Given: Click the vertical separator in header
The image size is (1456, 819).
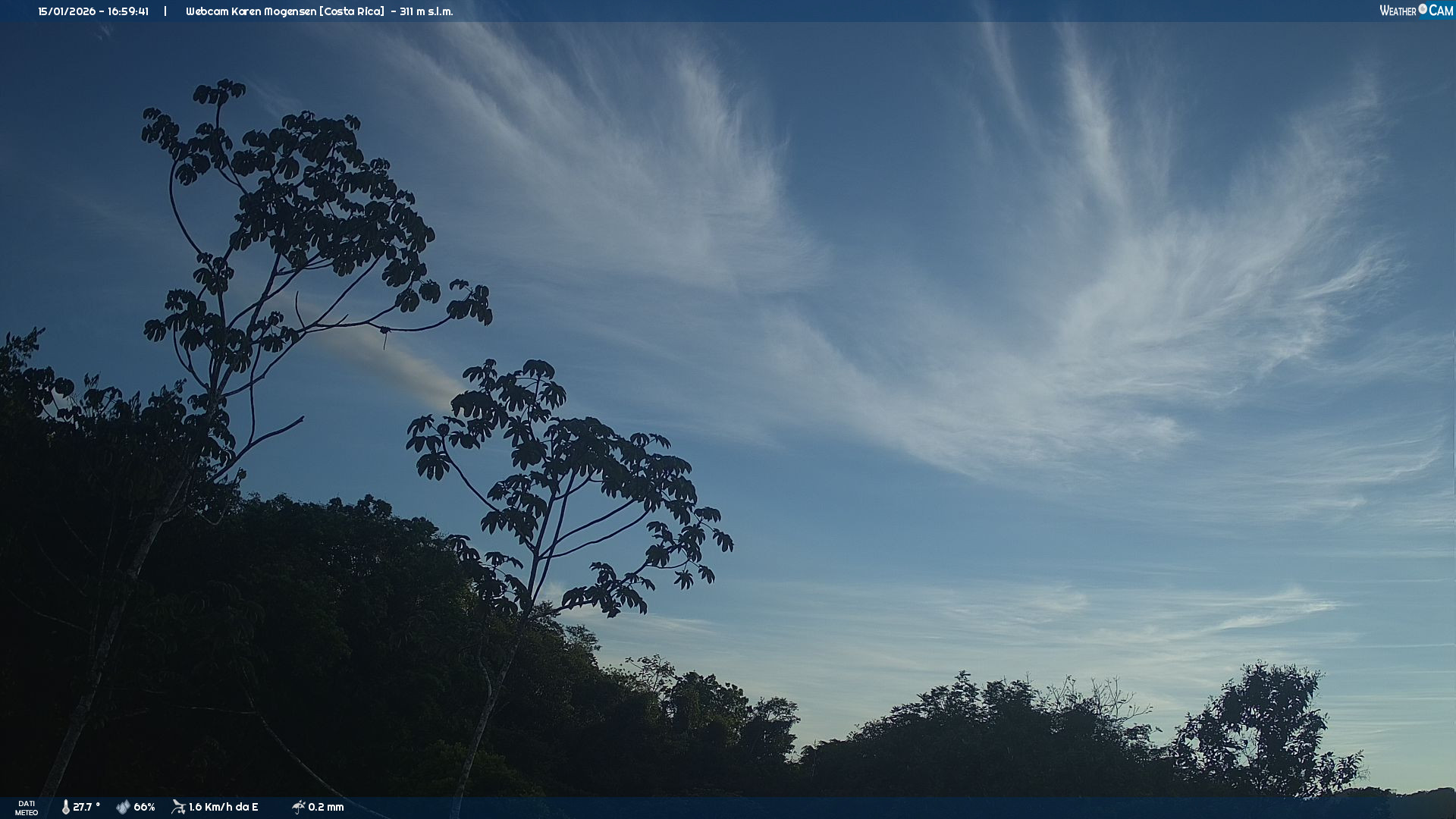Looking at the screenshot, I should tap(165, 11).
